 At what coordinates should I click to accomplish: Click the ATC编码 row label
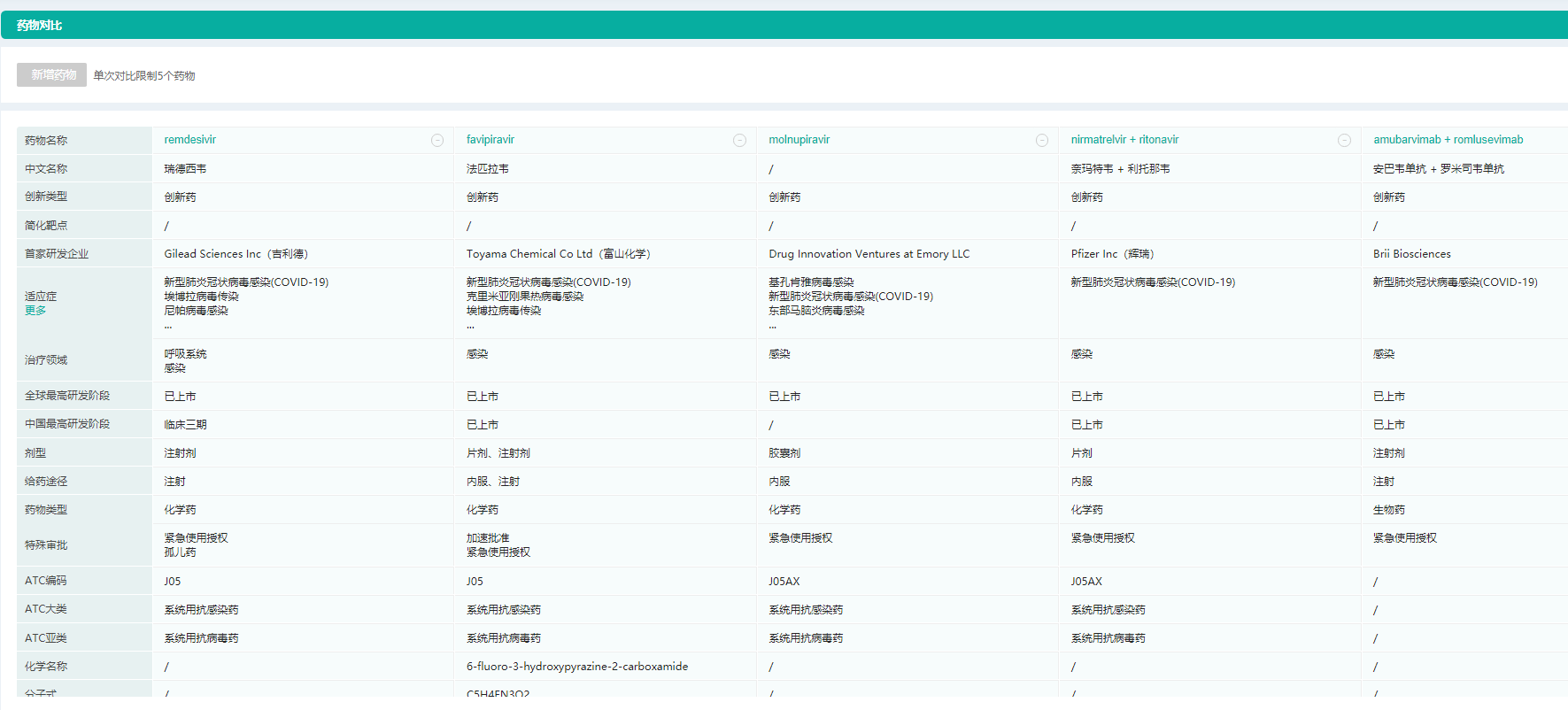coord(46,581)
